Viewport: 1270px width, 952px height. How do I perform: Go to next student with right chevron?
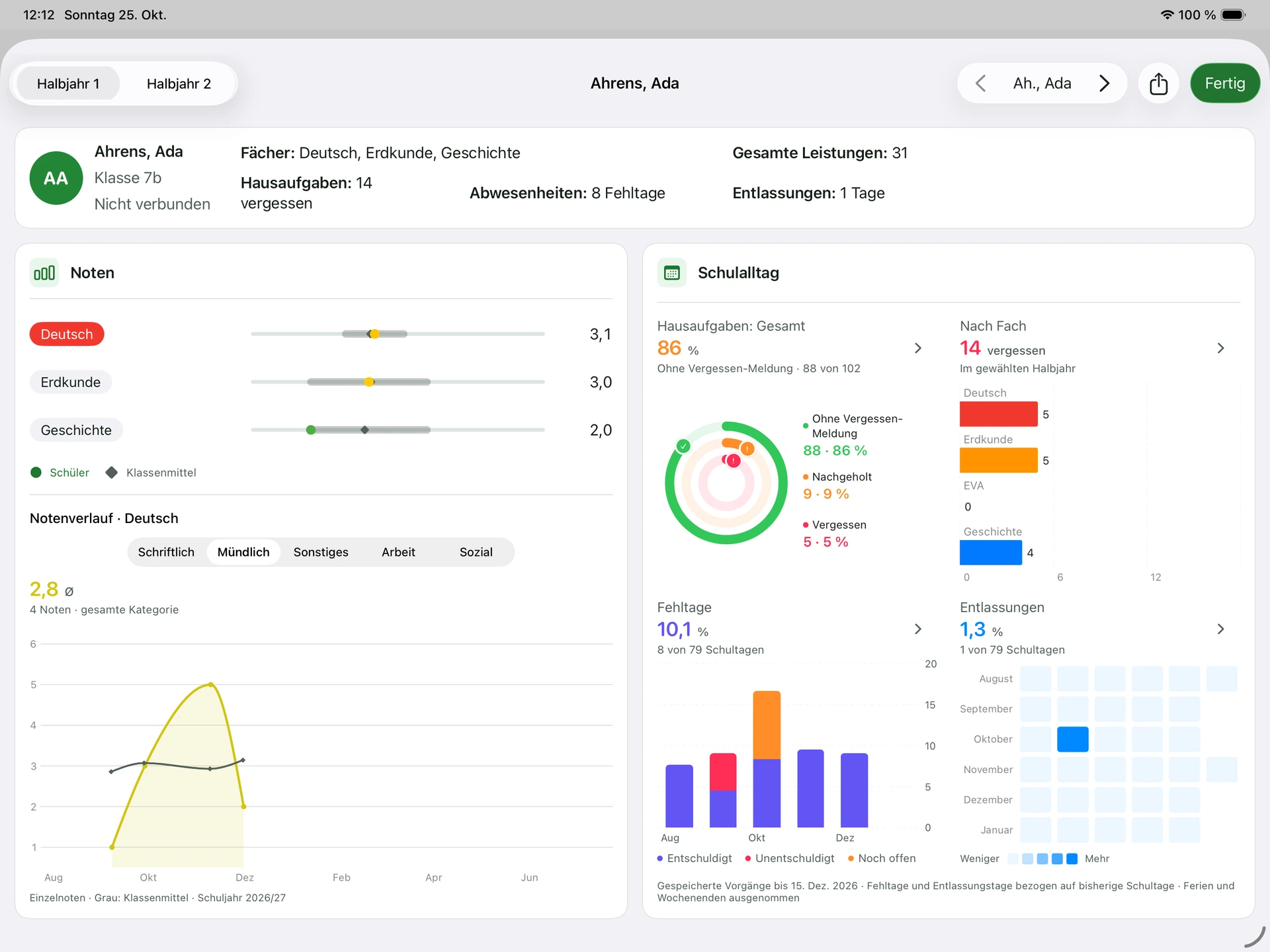[1104, 83]
